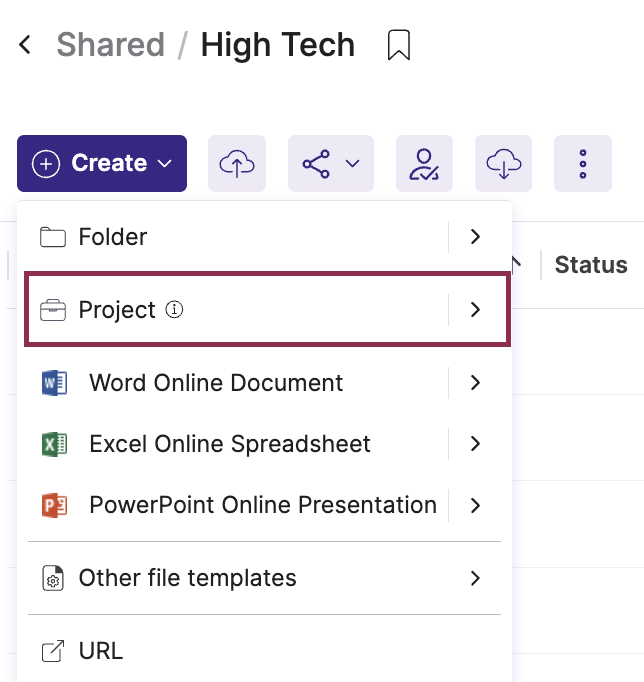Click the cloud upload icon
The height and width of the screenshot is (682, 644).
237,163
